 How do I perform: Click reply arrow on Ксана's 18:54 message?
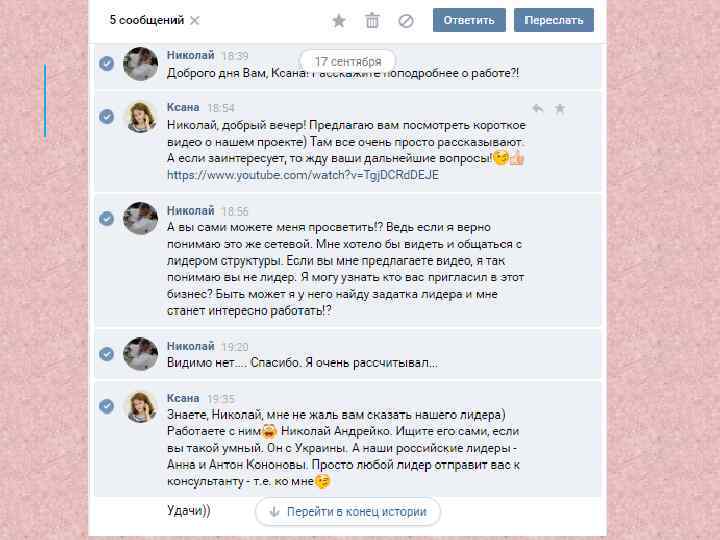click(x=538, y=109)
